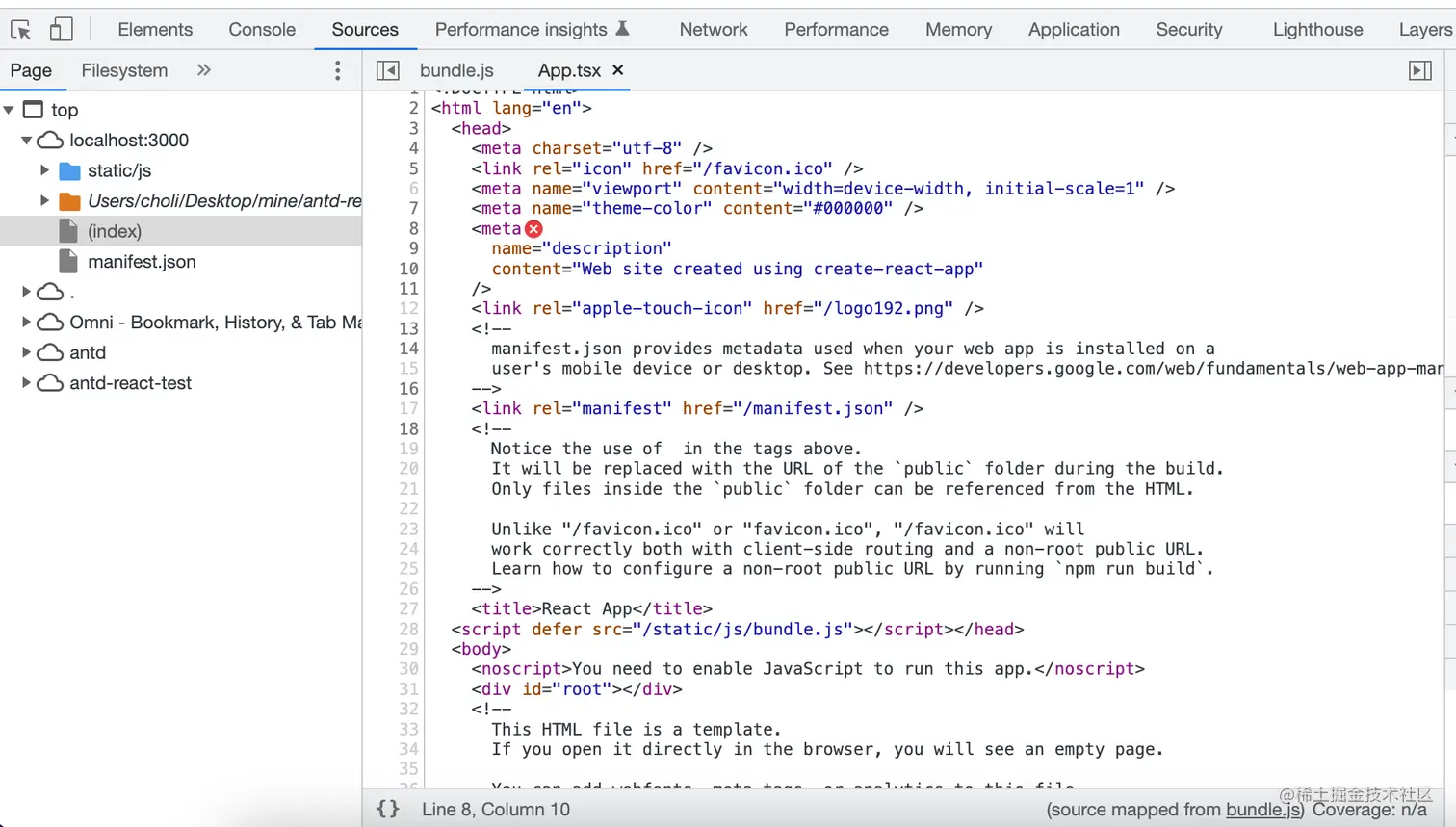This screenshot has width=1456, height=827.
Task: Show the debugger sidebar with toggle icon
Action: click(x=1420, y=70)
